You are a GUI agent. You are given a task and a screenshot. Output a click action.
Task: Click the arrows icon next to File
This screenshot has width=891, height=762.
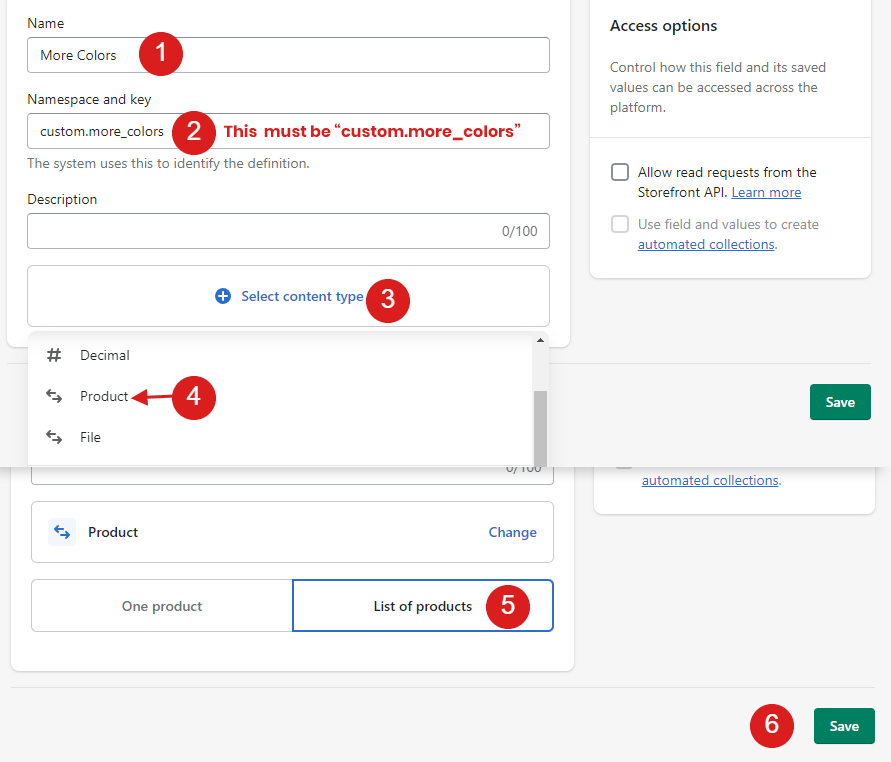pyautogui.click(x=54, y=437)
